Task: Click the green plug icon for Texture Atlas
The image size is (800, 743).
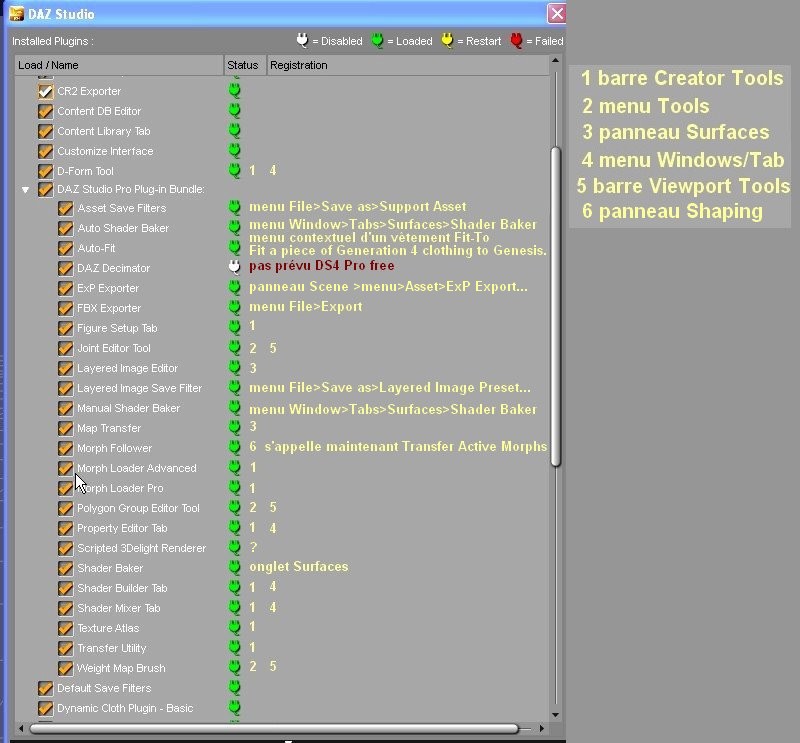Action: (234, 628)
